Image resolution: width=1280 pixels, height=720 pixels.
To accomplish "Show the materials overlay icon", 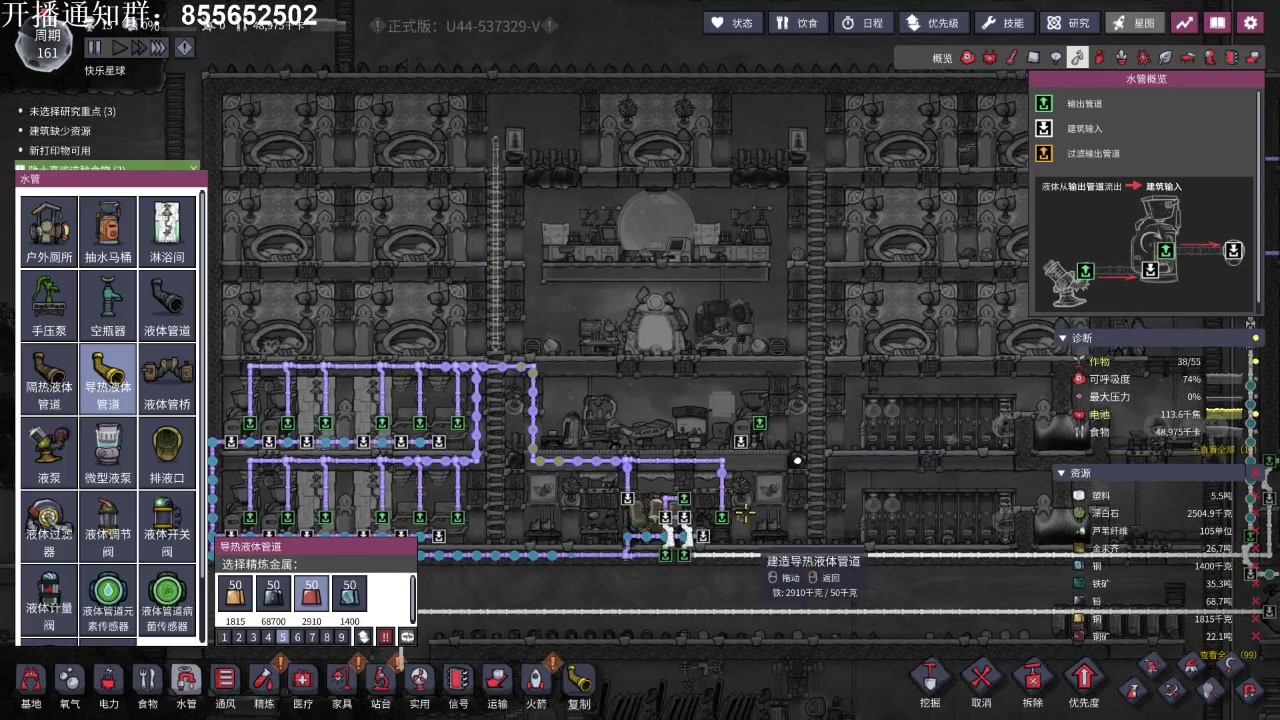I will click(1033, 58).
